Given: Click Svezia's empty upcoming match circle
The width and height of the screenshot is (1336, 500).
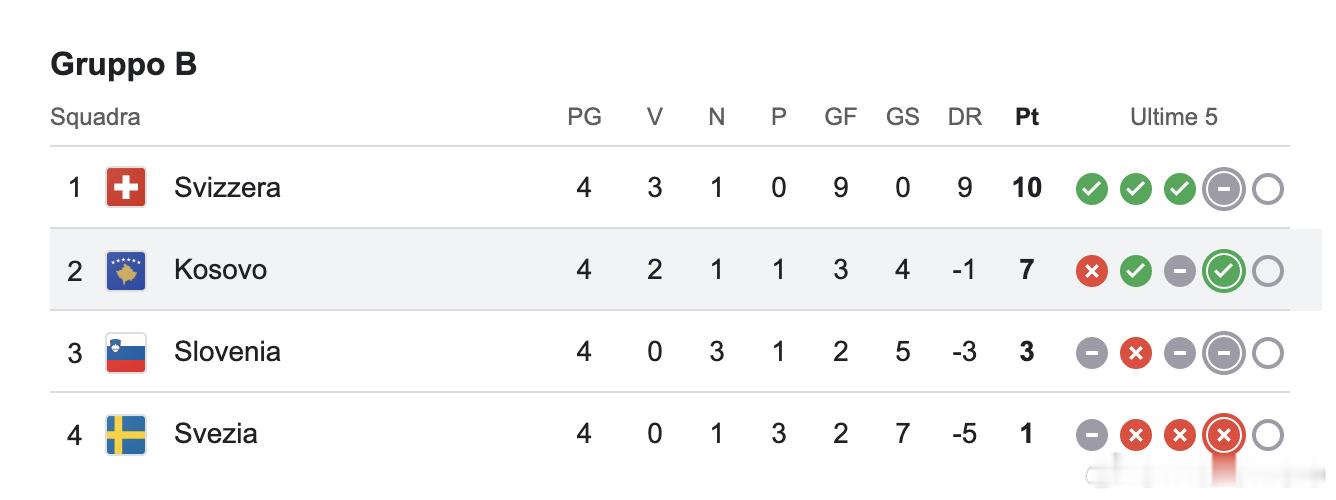Looking at the screenshot, I should (x=1268, y=435).
